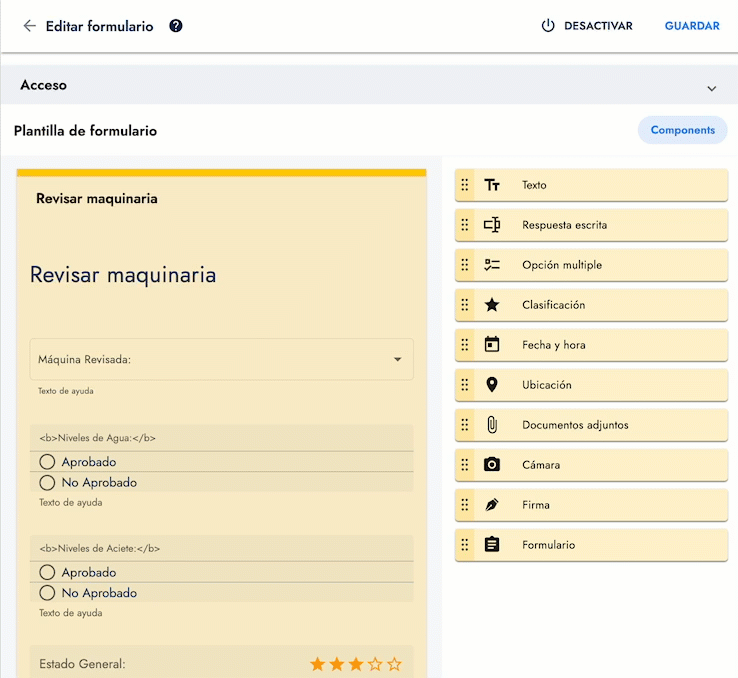Grab the drag handle of Opción multiple
738x678 pixels.
(465, 265)
